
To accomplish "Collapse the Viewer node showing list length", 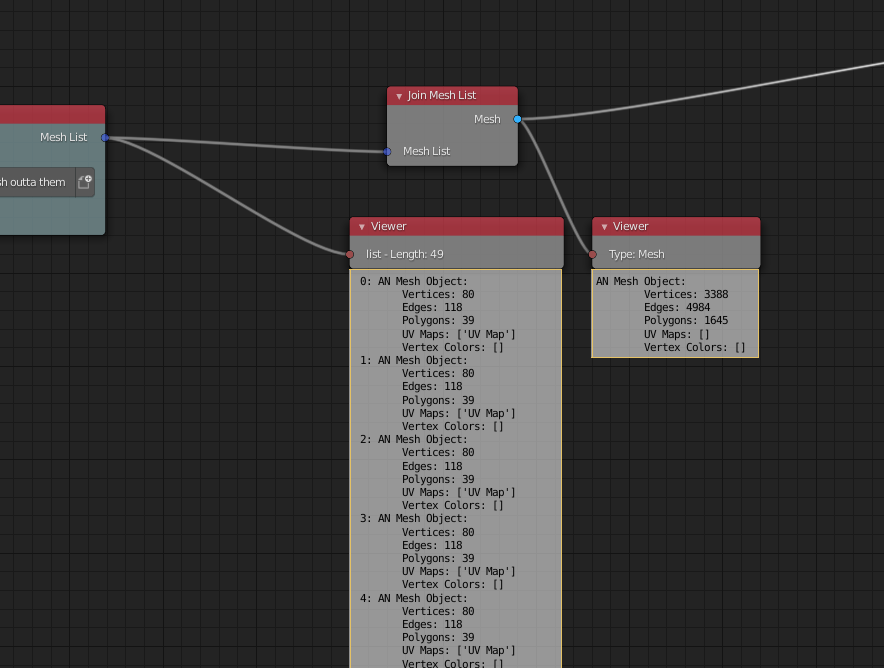I will tap(362, 227).
